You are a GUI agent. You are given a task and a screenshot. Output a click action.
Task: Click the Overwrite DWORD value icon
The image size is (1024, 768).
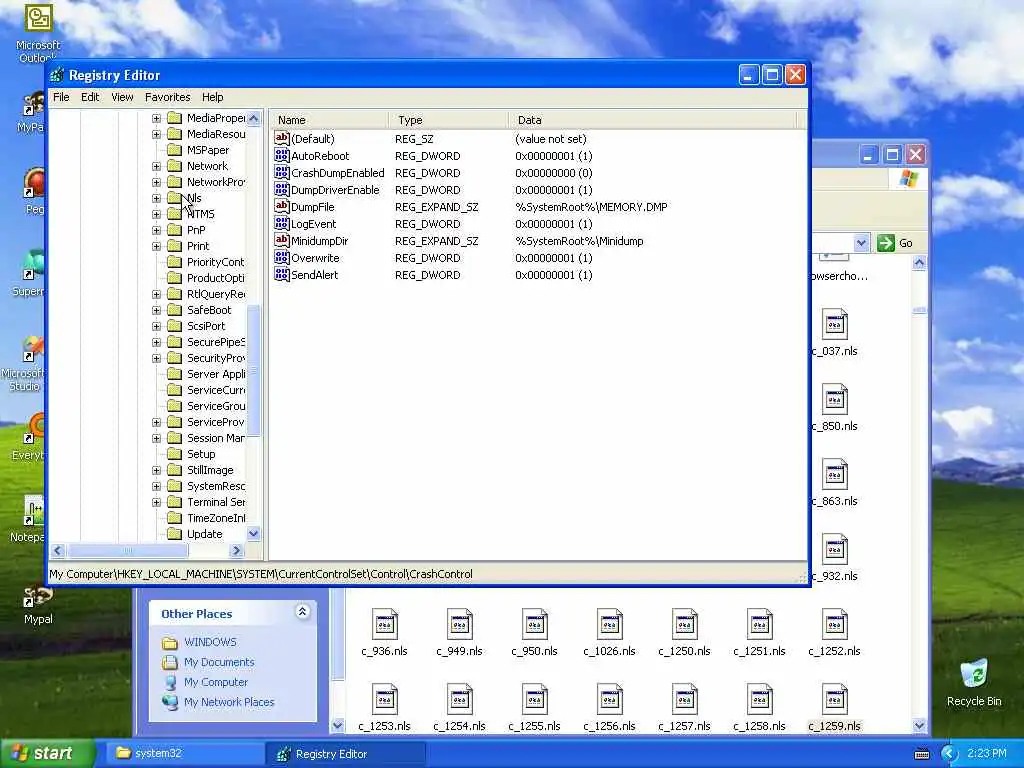point(281,257)
